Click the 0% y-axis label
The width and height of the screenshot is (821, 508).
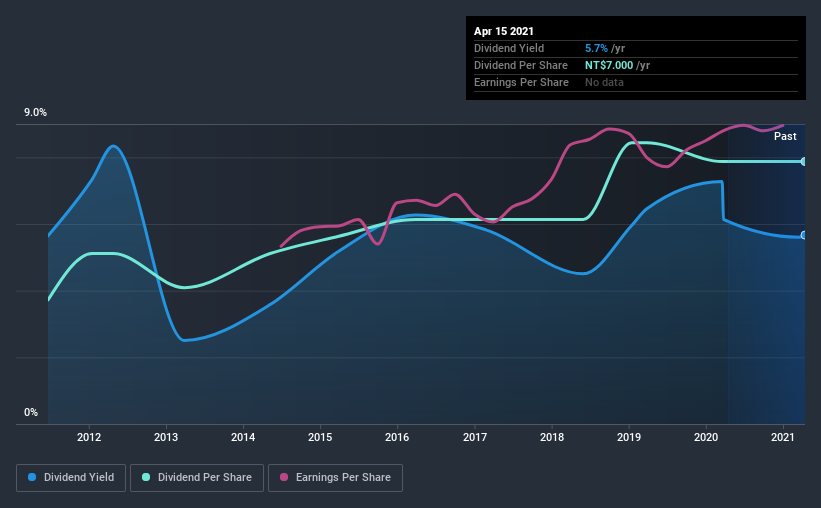tap(31, 413)
